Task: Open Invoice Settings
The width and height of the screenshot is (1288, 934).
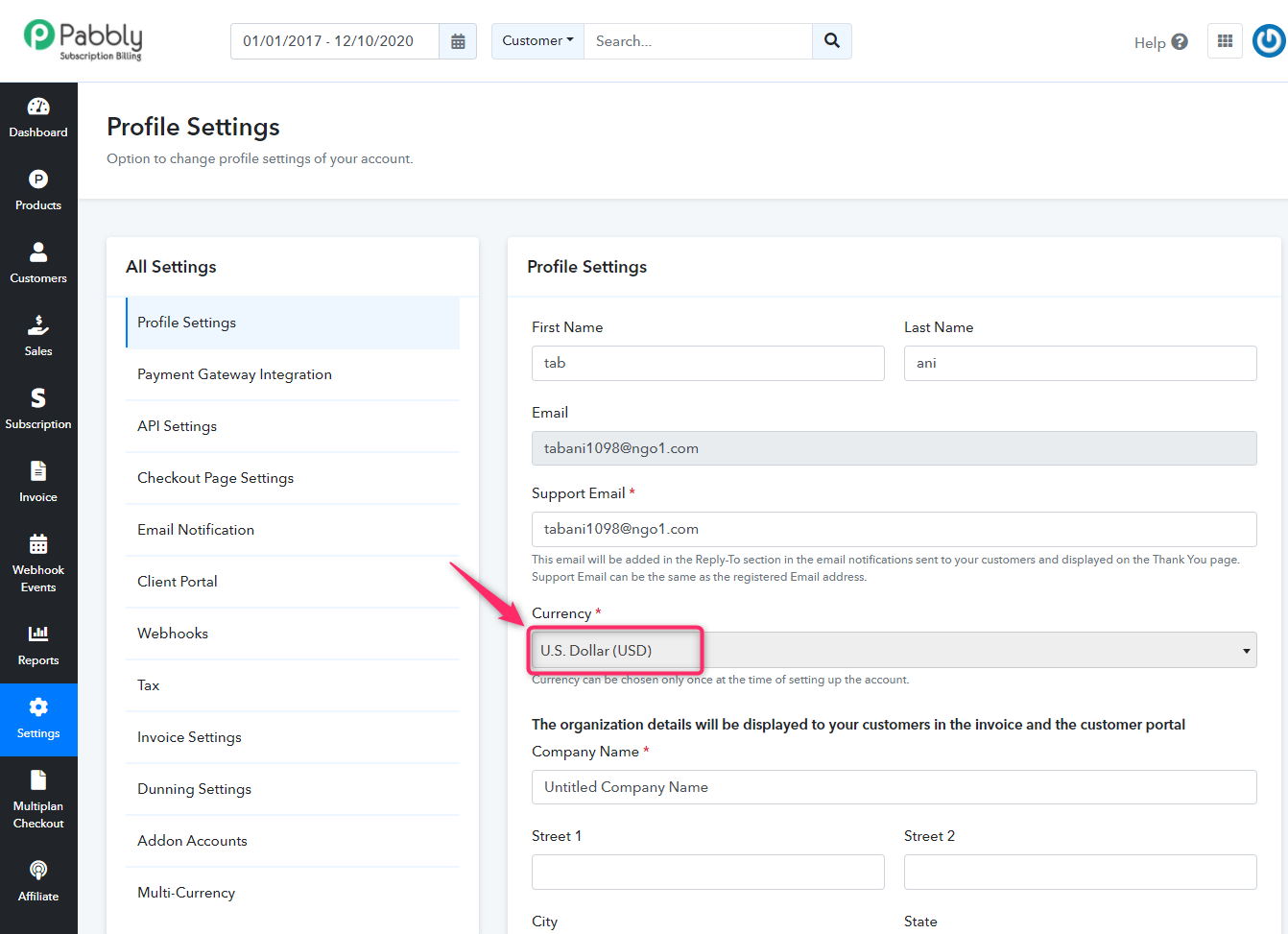Action: coord(293,737)
